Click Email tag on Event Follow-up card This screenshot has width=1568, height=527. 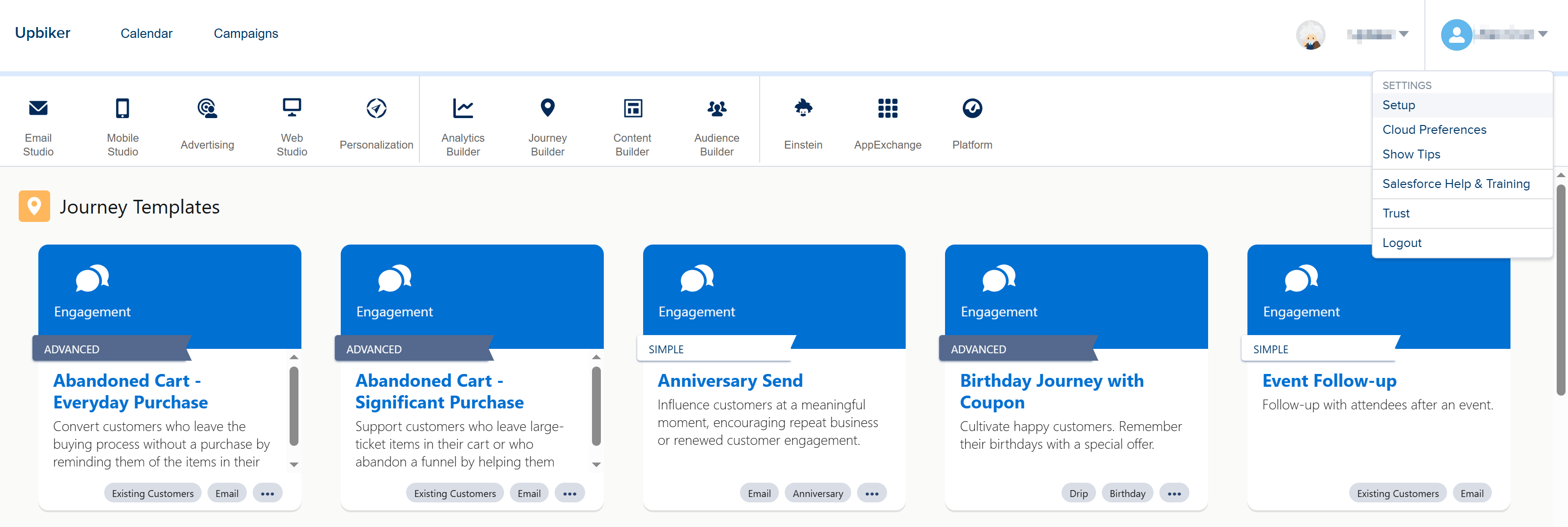point(1472,494)
